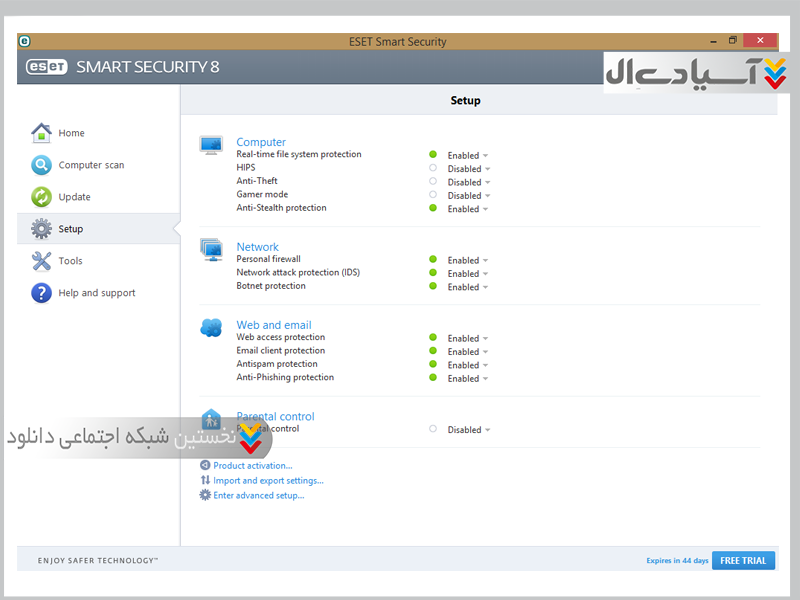The width and height of the screenshot is (800, 600).
Task: Click the Import and export settings link
Action: [268, 480]
